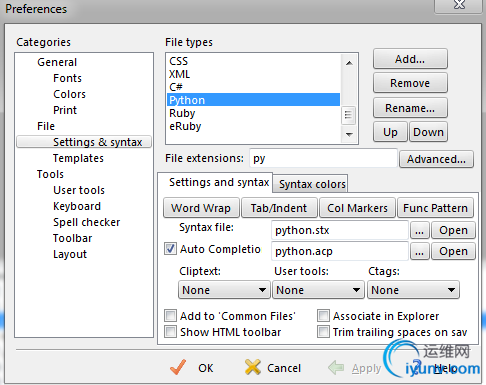Select the Fonts category

tap(67, 78)
